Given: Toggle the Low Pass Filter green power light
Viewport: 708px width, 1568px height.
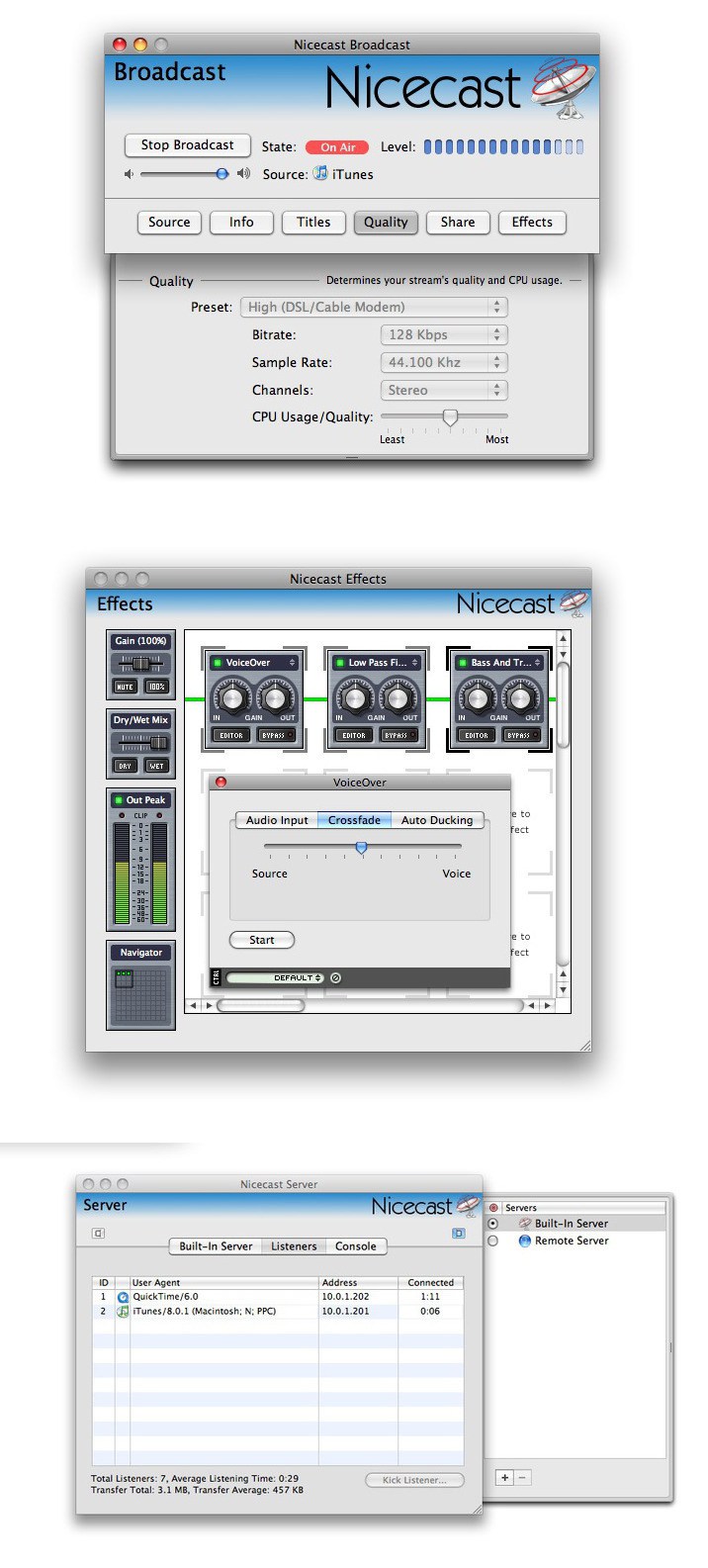Looking at the screenshot, I should tap(340, 663).
